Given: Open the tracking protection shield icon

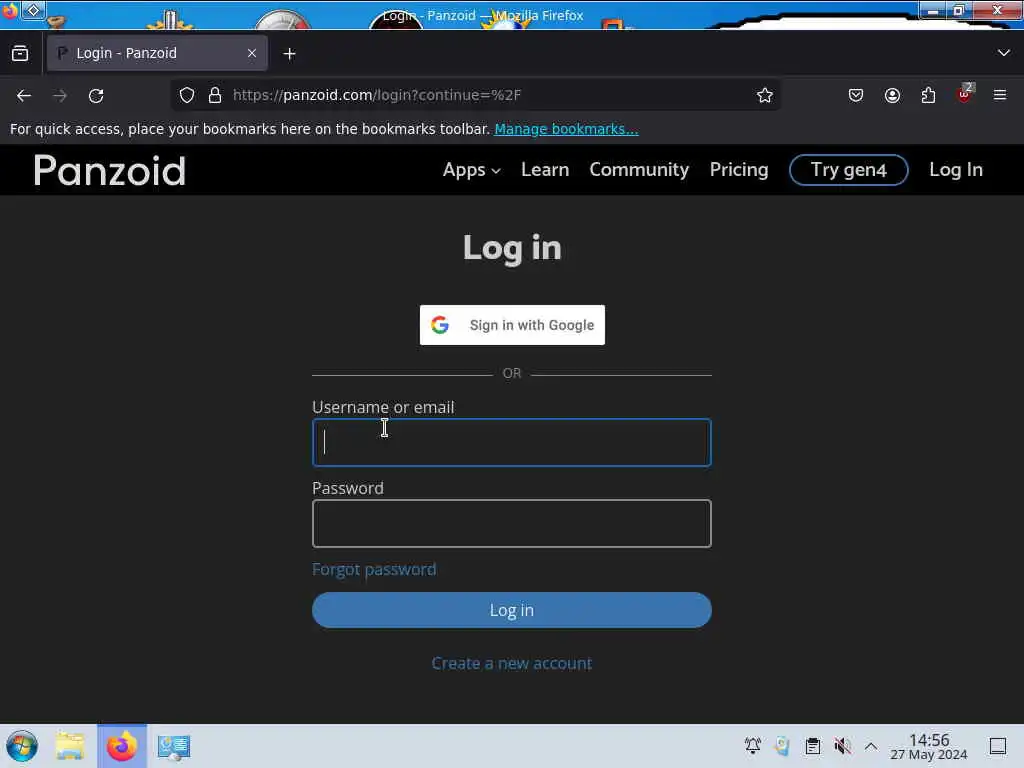Looking at the screenshot, I should (x=187, y=95).
